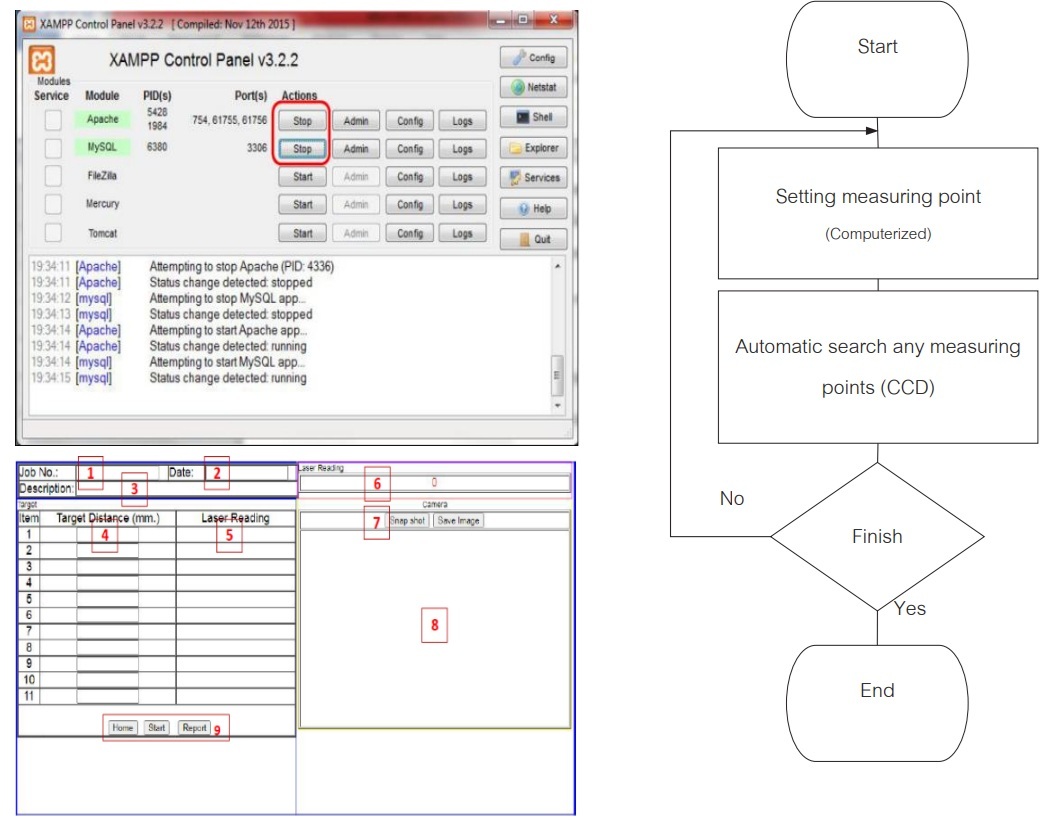Click log line 'Attempting to stop Apache (PID: 4336)'
This screenshot has height=823, width=1057.
point(241,266)
